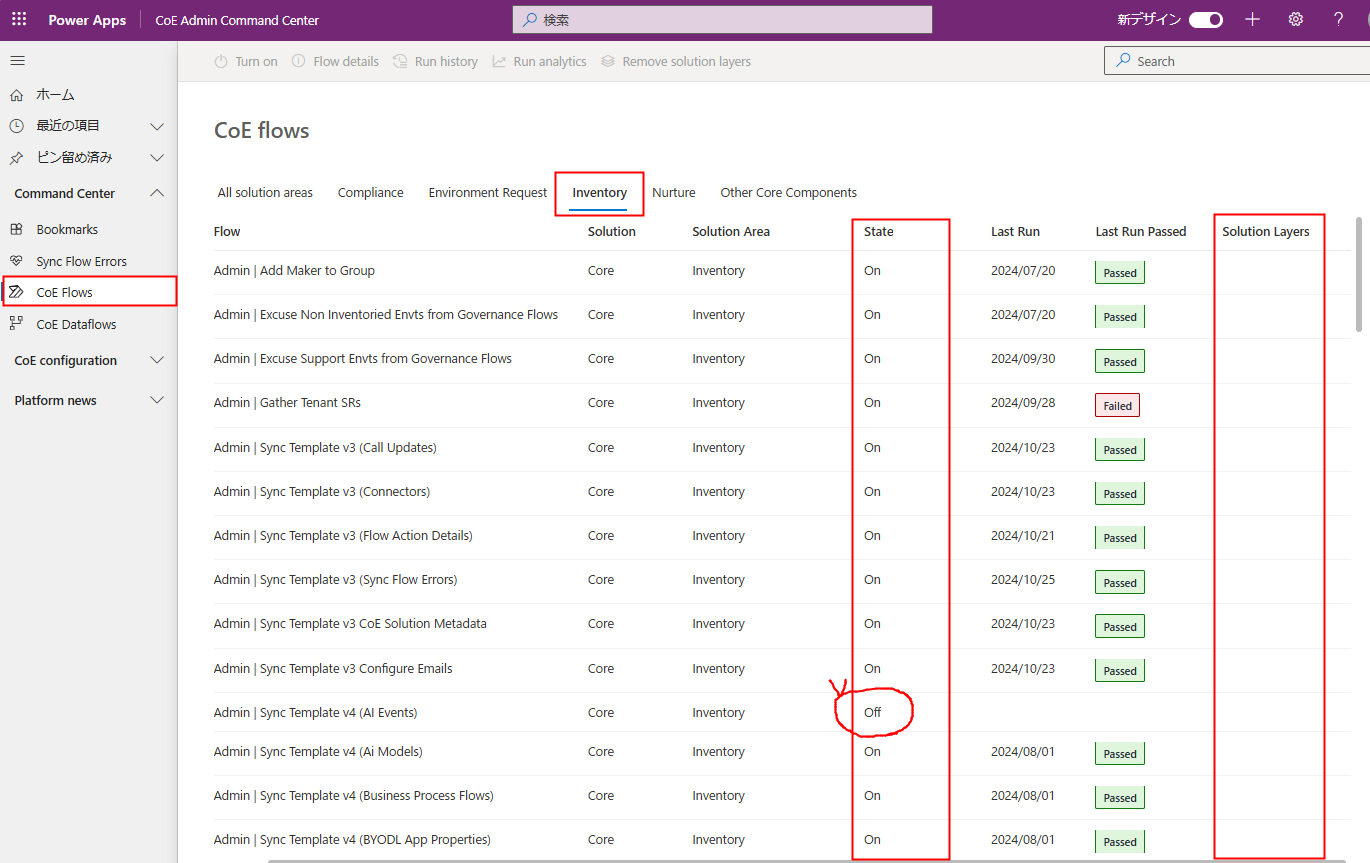Click the Run history icon
The height and width of the screenshot is (863, 1370).
point(400,62)
